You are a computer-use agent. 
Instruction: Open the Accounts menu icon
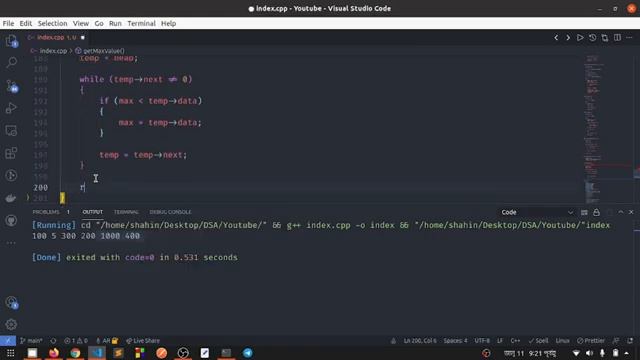(x=11, y=302)
